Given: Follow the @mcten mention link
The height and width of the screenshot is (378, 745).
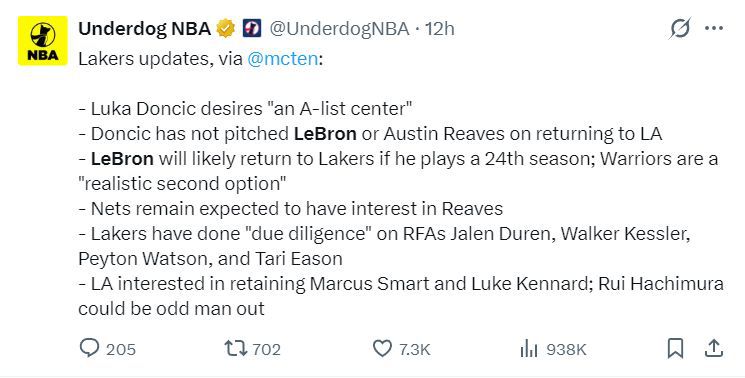Looking at the screenshot, I should pyautogui.click(x=283, y=59).
